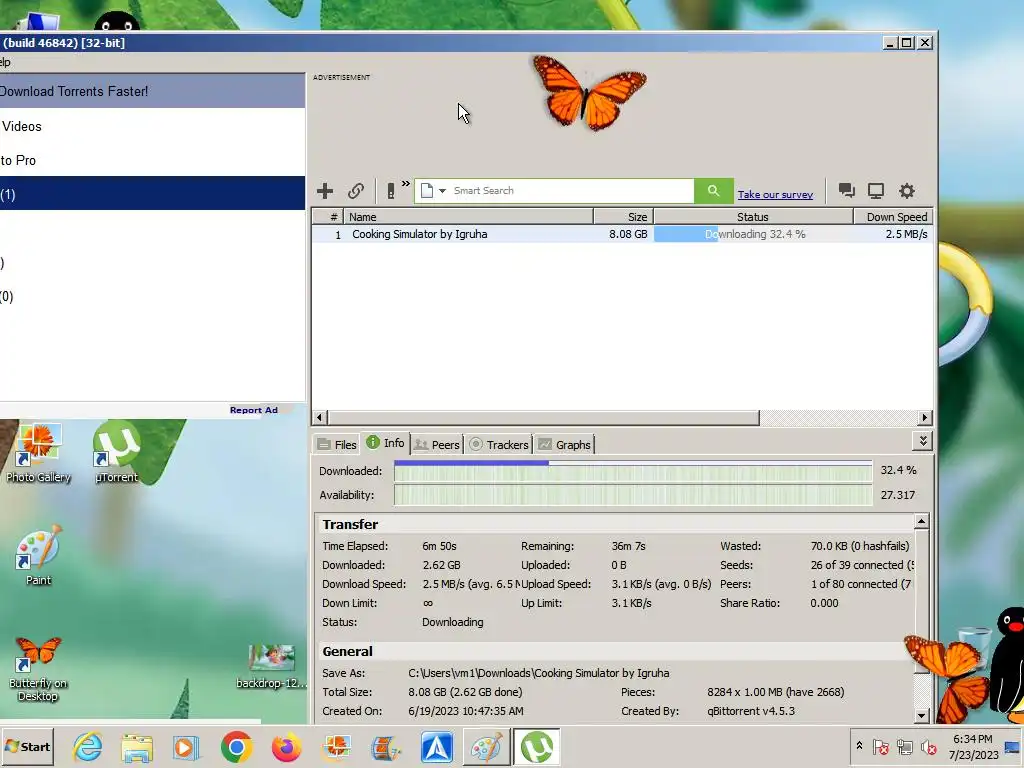Open Photo Gallery taskbar icon
This screenshot has height=768, width=1024.
336,746
